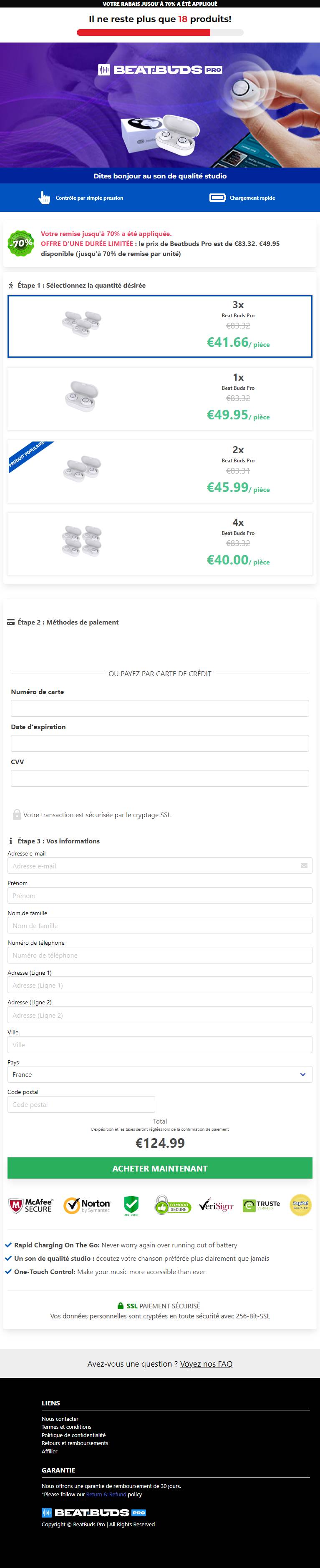Click the McAfee Secure badge icon
Viewport: 320px width, 1568px height.
pyautogui.click(x=30, y=1205)
